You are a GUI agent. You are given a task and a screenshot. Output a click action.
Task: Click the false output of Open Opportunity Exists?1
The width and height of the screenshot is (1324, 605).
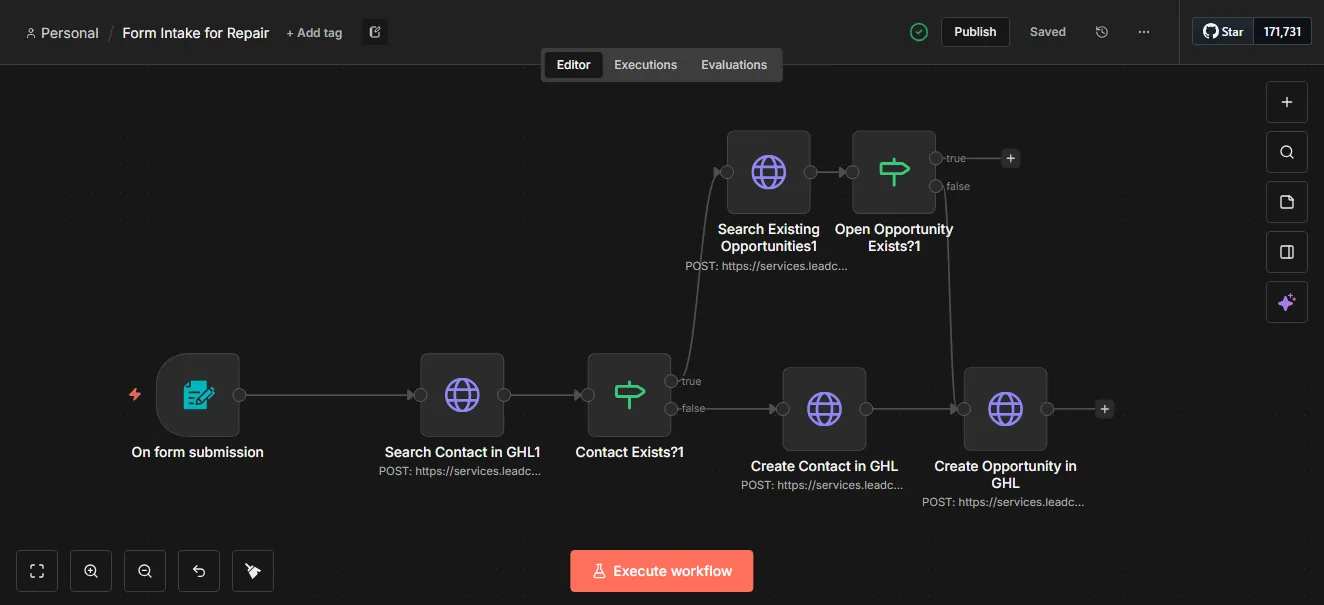tap(935, 186)
